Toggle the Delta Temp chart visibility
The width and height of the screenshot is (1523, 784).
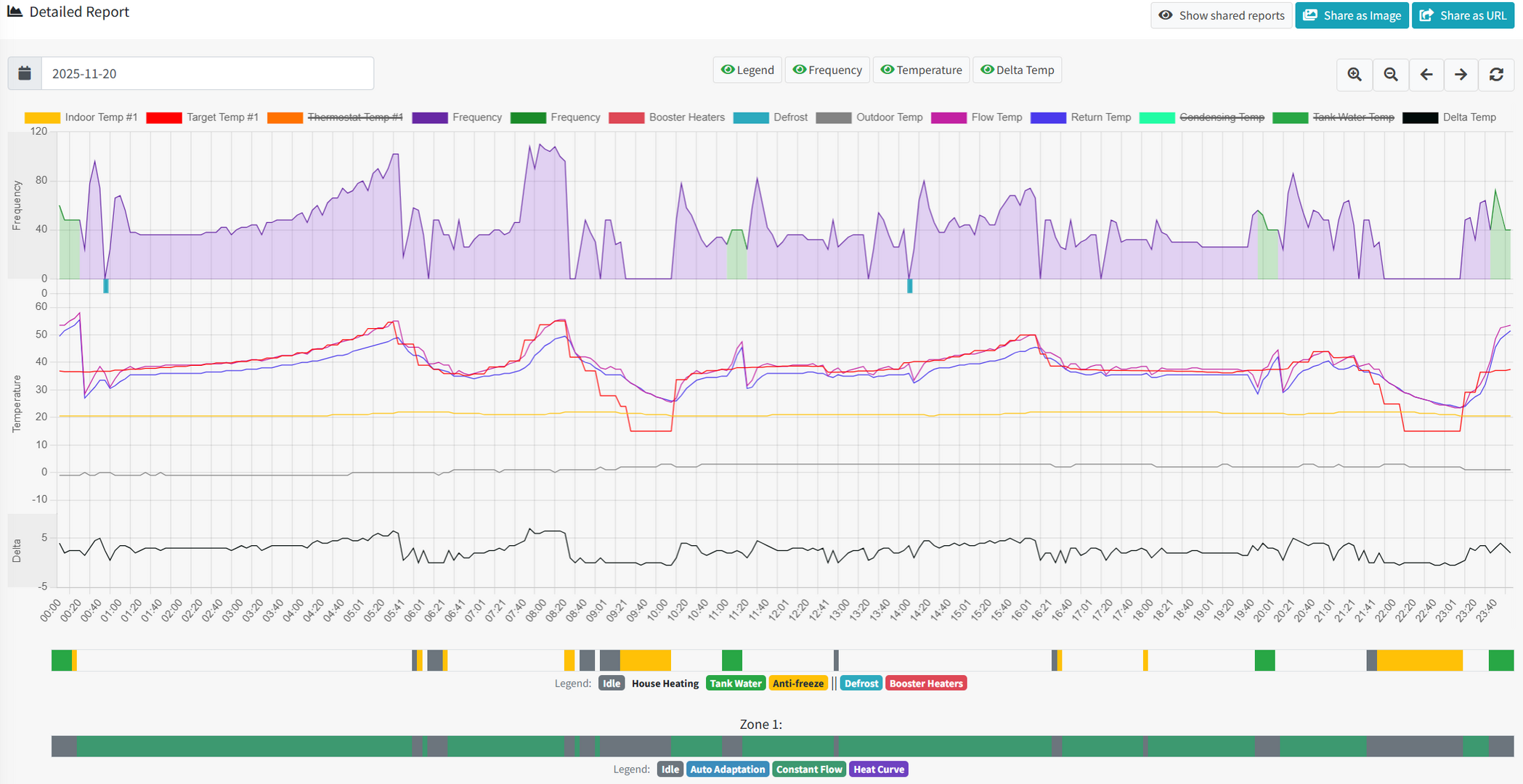[1017, 70]
